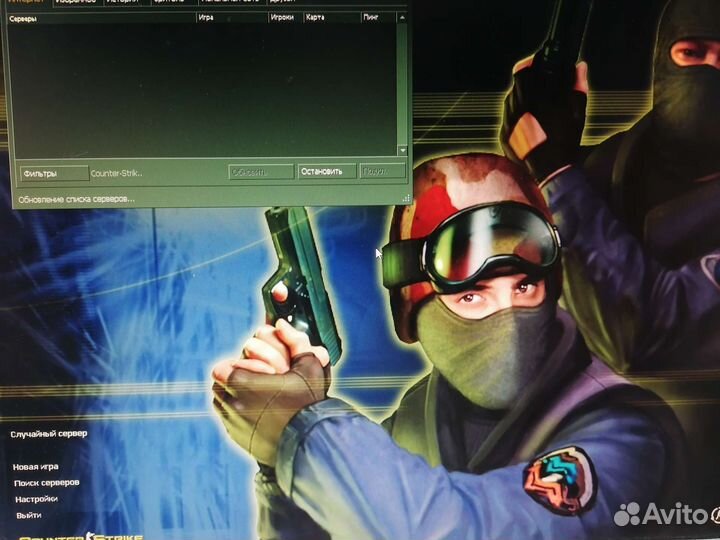The width and height of the screenshot is (720, 540).
Task: Open Настройки from the main menu
Action: tap(36, 499)
